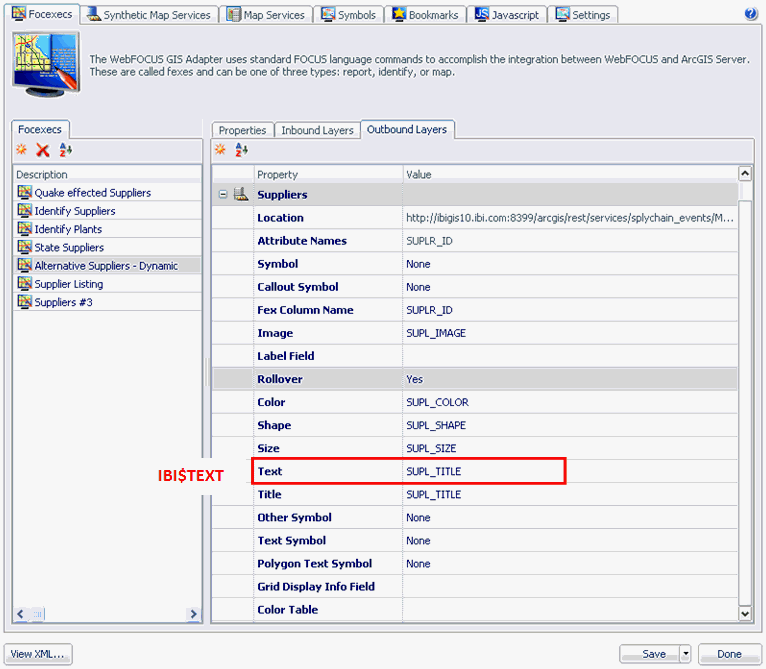Open the Synthetic Map Services tab
766x669 pixels.
pyautogui.click(x=149, y=15)
